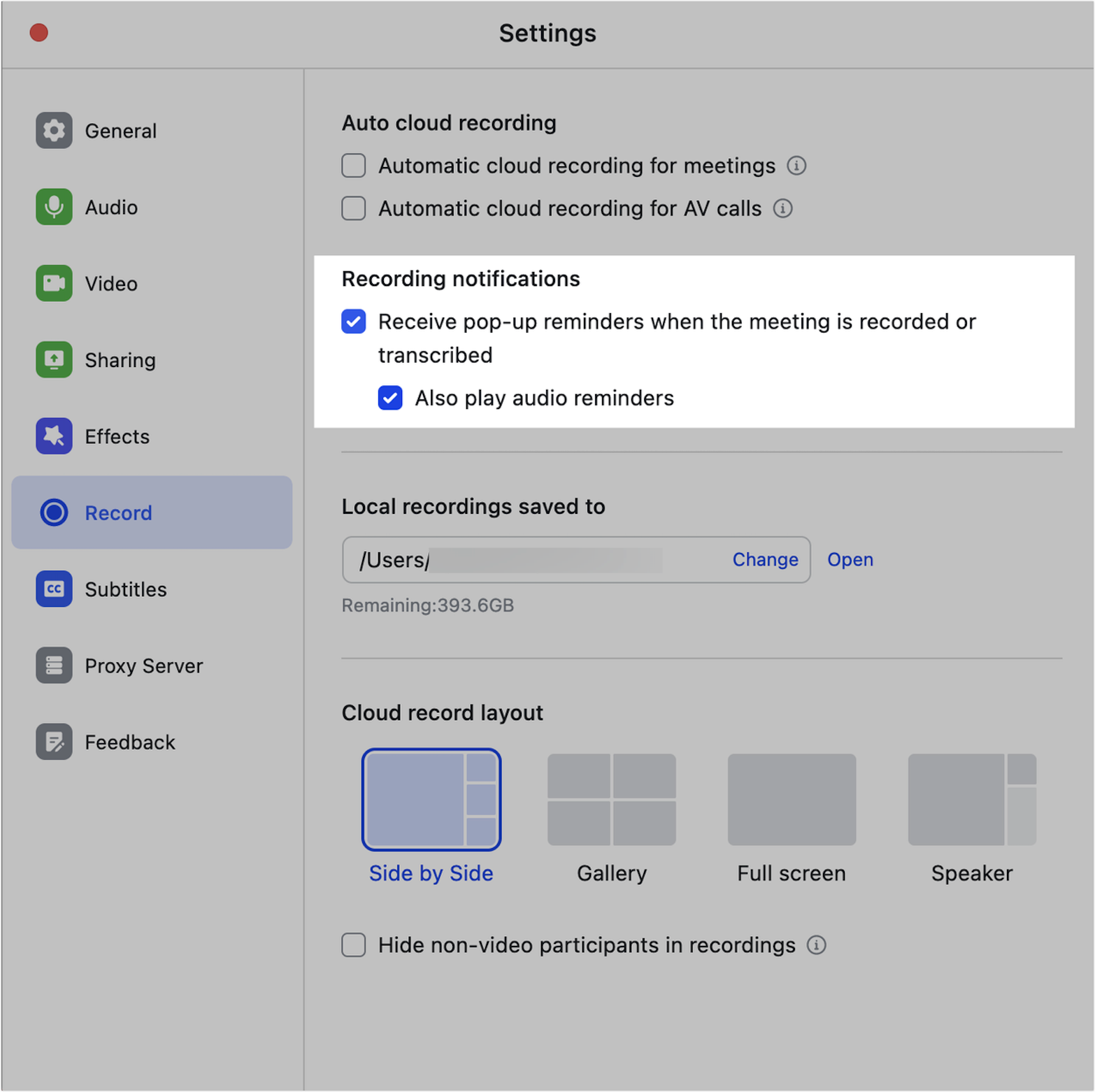Close the Settings window

pyautogui.click(x=39, y=33)
